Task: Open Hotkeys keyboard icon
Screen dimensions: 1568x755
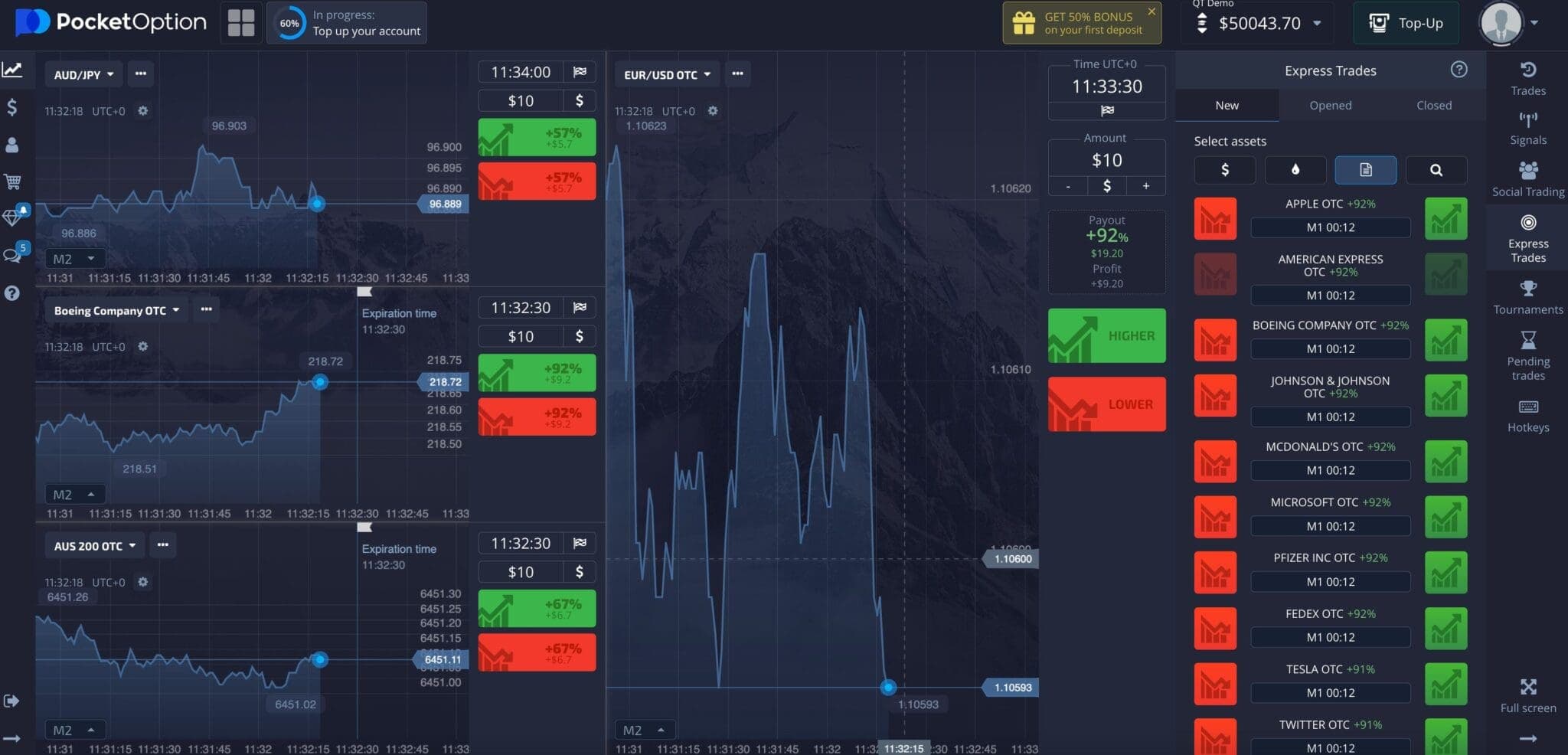Action: [x=1527, y=415]
